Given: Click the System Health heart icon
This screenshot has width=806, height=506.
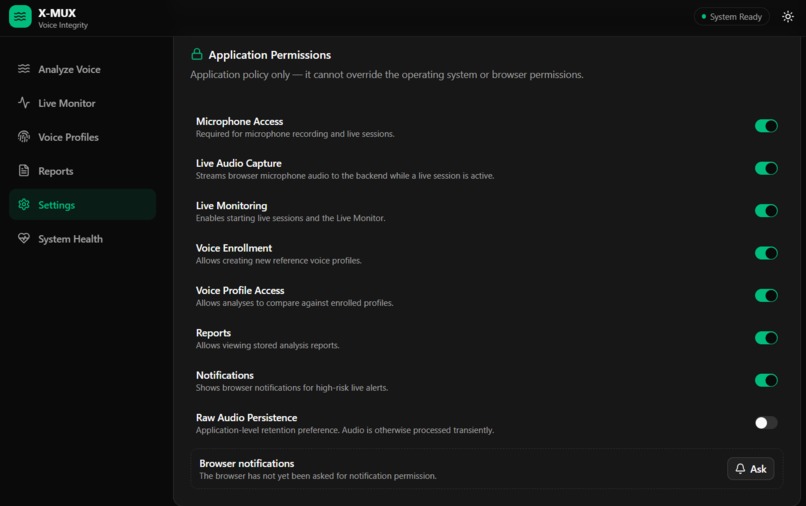Looking at the screenshot, I should pyautogui.click(x=24, y=239).
